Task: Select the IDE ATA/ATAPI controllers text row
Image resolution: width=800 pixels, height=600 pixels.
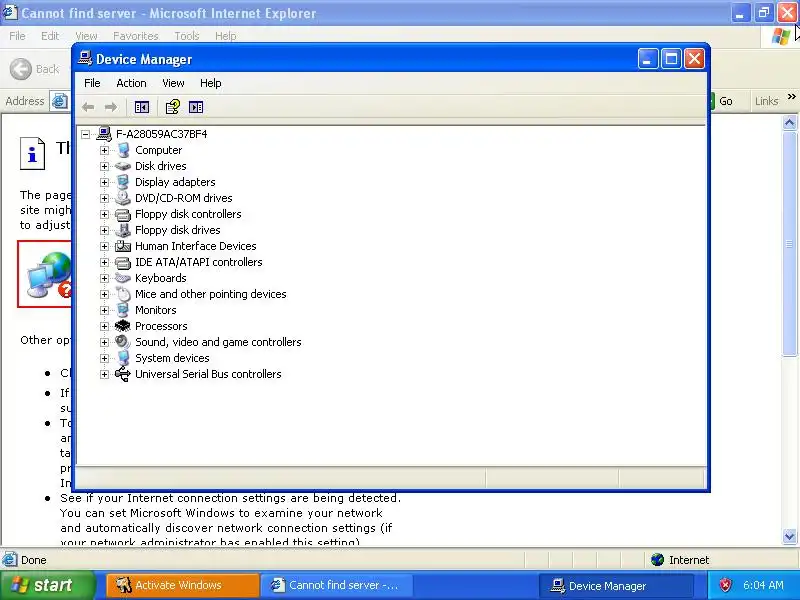Action: pos(198,262)
